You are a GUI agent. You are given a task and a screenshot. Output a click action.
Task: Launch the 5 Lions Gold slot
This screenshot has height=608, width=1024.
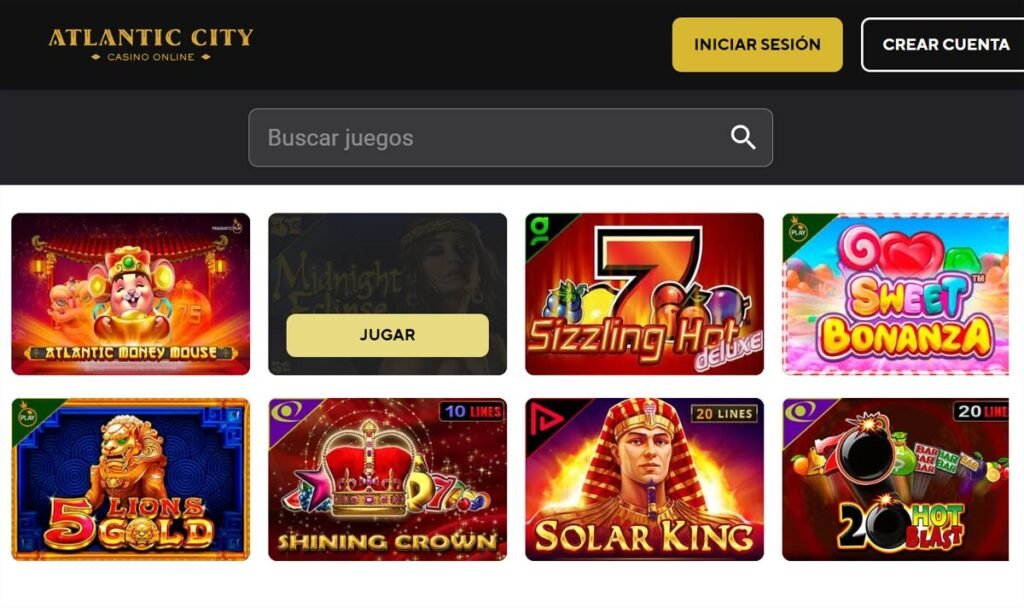[x=131, y=479]
